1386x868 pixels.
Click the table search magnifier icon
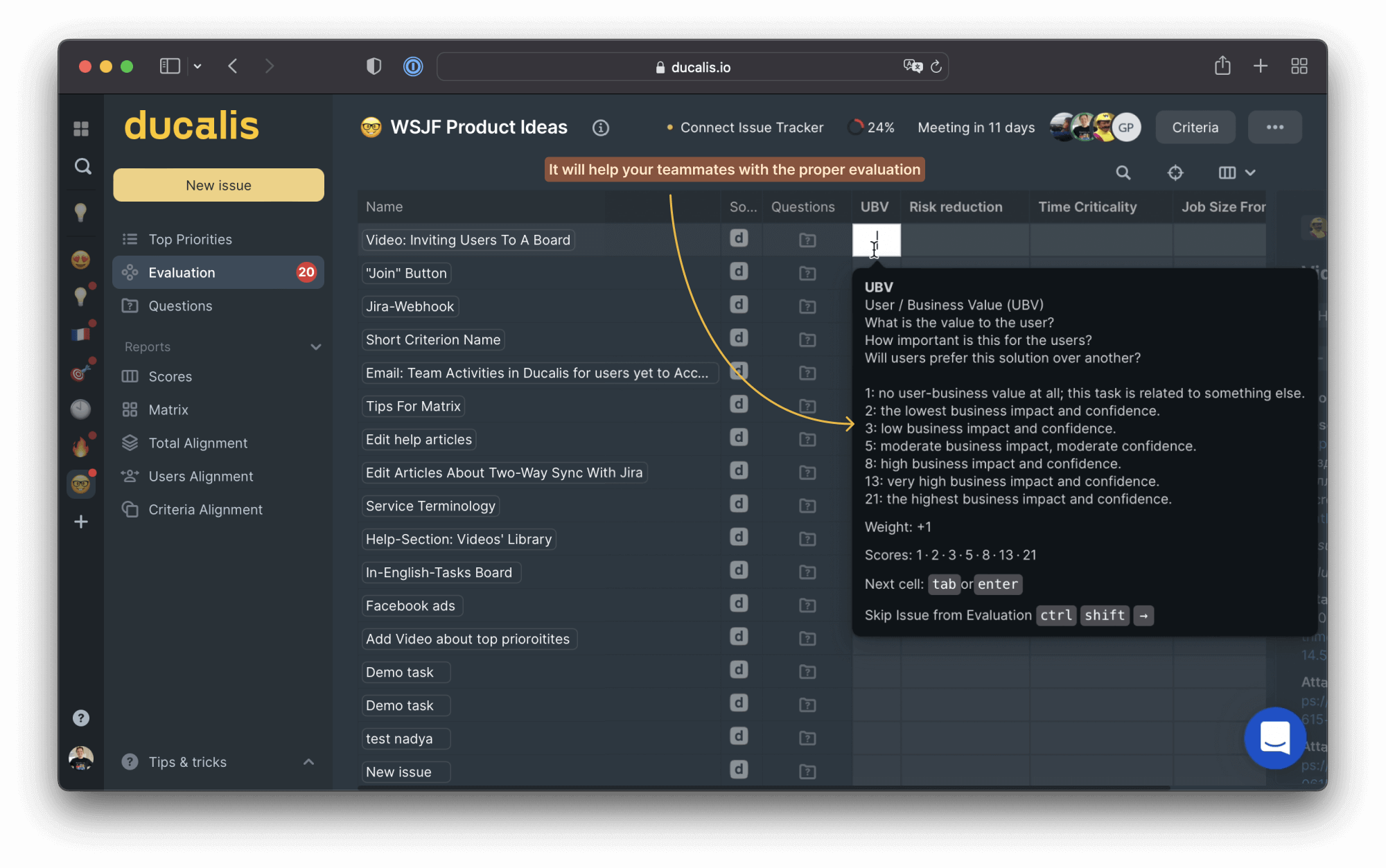coord(1123,172)
